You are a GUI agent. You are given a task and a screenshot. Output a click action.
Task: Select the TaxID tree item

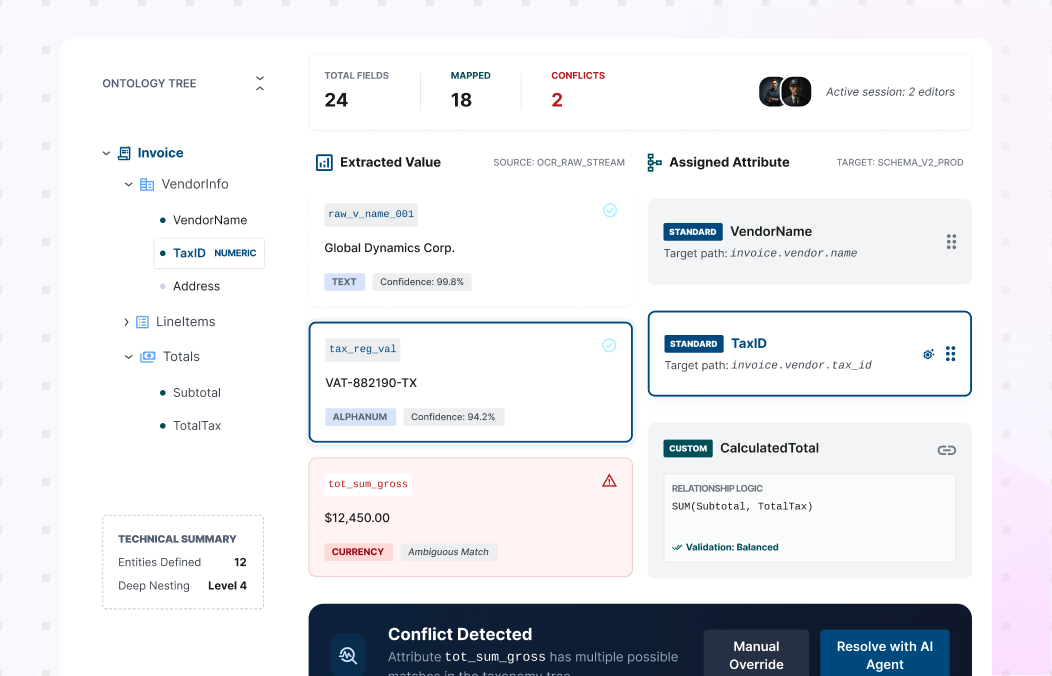[x=209, y=254]
